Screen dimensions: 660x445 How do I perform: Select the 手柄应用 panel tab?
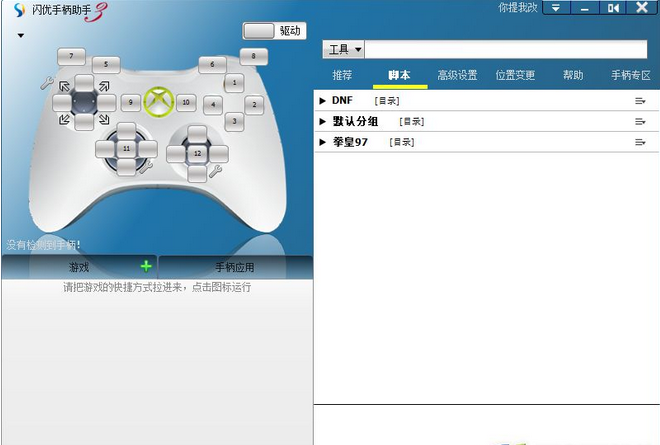point(235,267)
